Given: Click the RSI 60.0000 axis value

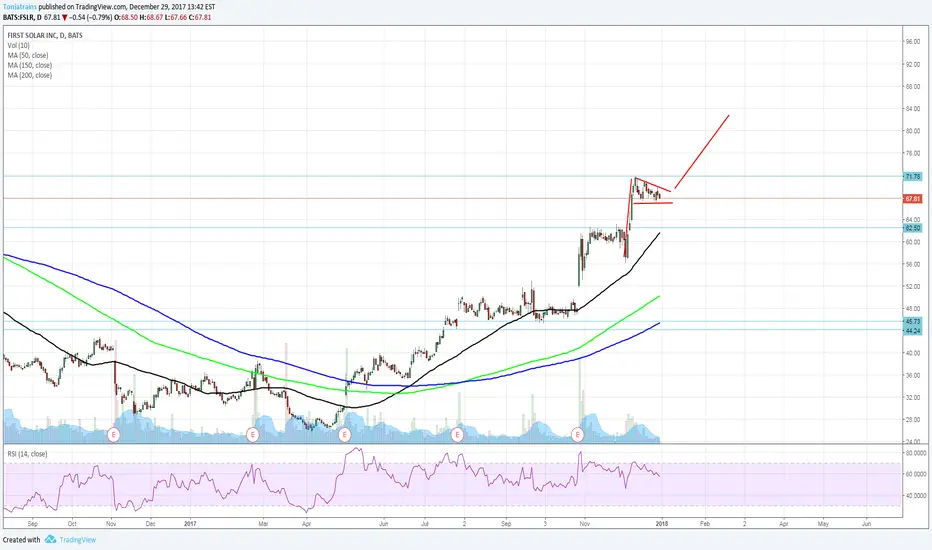Looking at the screenshot, I should [915, 474].
